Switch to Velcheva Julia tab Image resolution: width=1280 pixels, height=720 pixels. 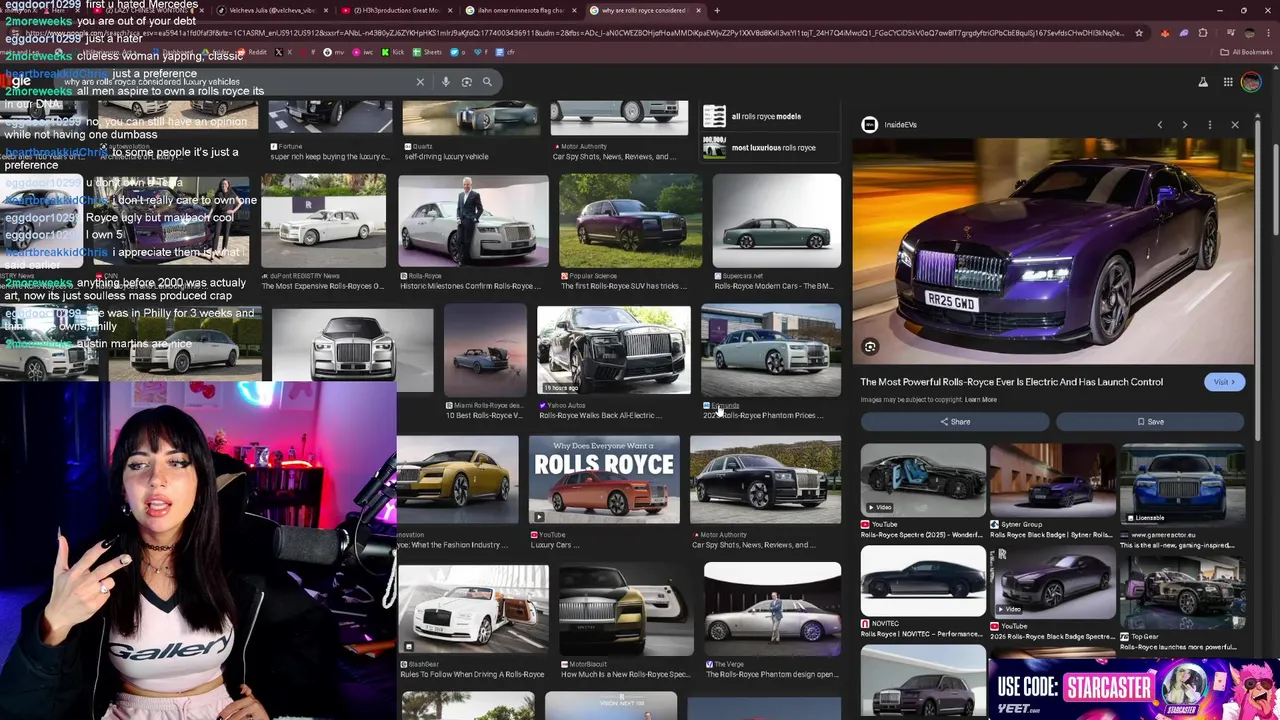tap(272, 10)
